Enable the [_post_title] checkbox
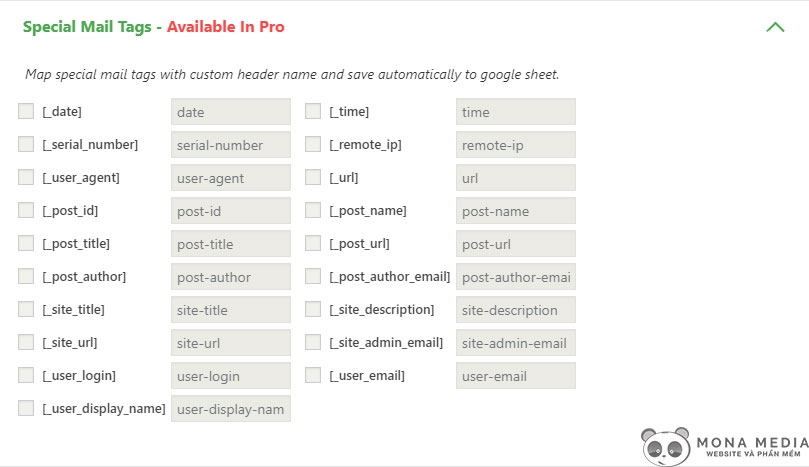Image resolution: width=809 pixels, height=467 pixels. coord(26,244)
